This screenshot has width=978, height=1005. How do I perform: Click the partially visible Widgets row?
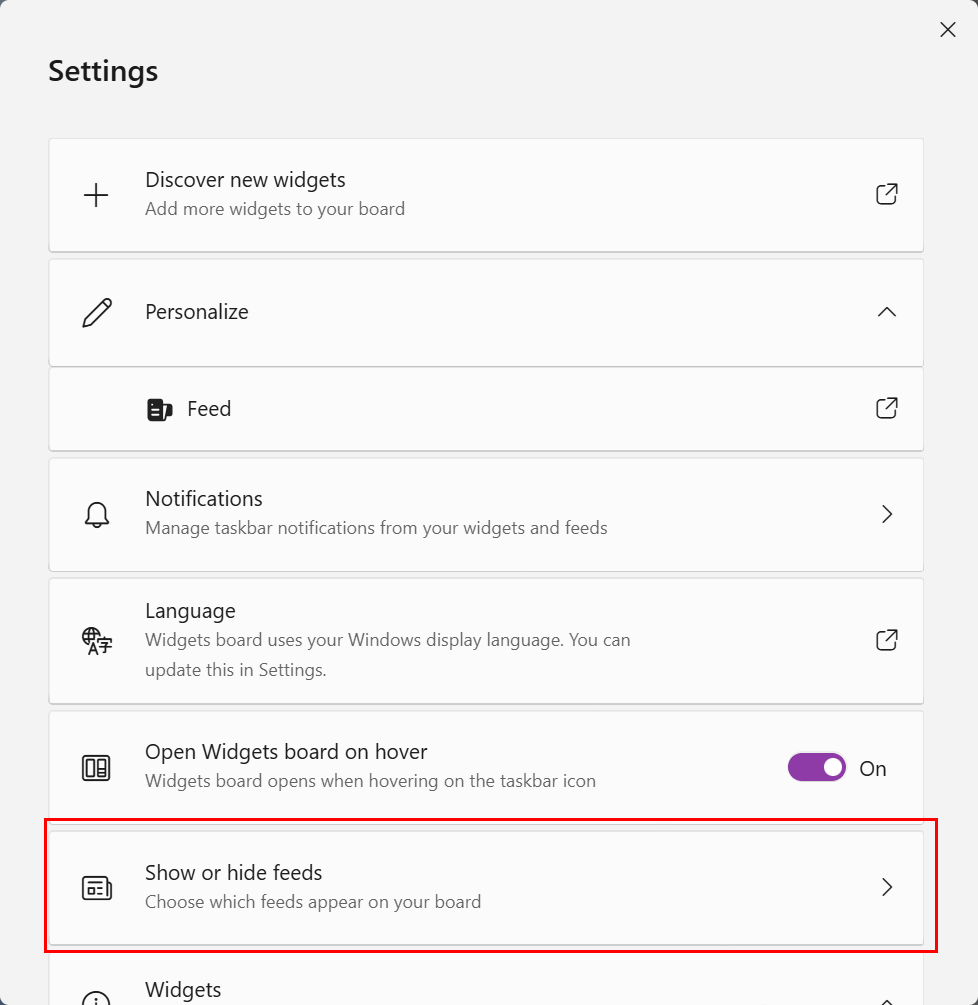click(486, 979)
